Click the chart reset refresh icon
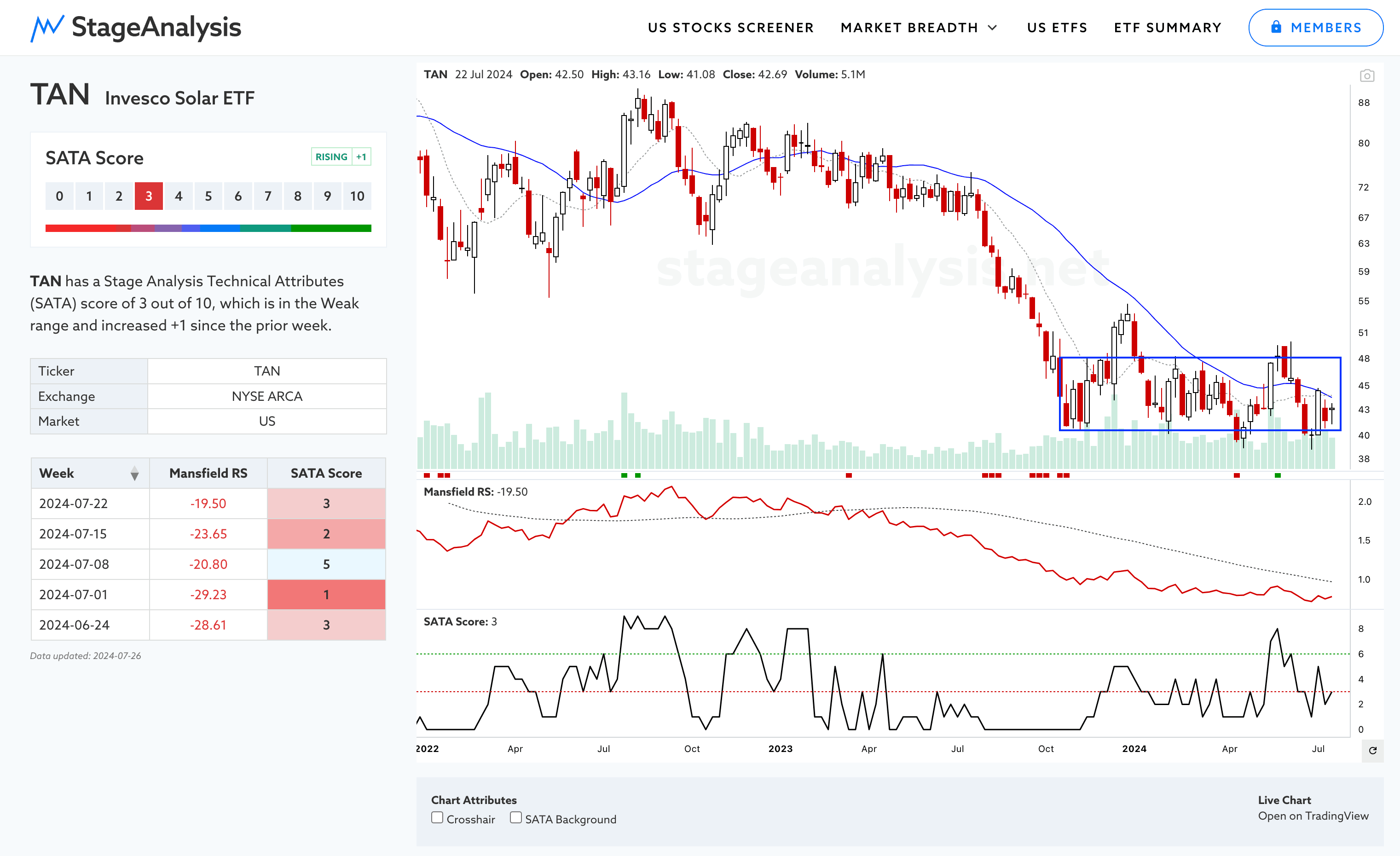 [x=1372, y=750]
